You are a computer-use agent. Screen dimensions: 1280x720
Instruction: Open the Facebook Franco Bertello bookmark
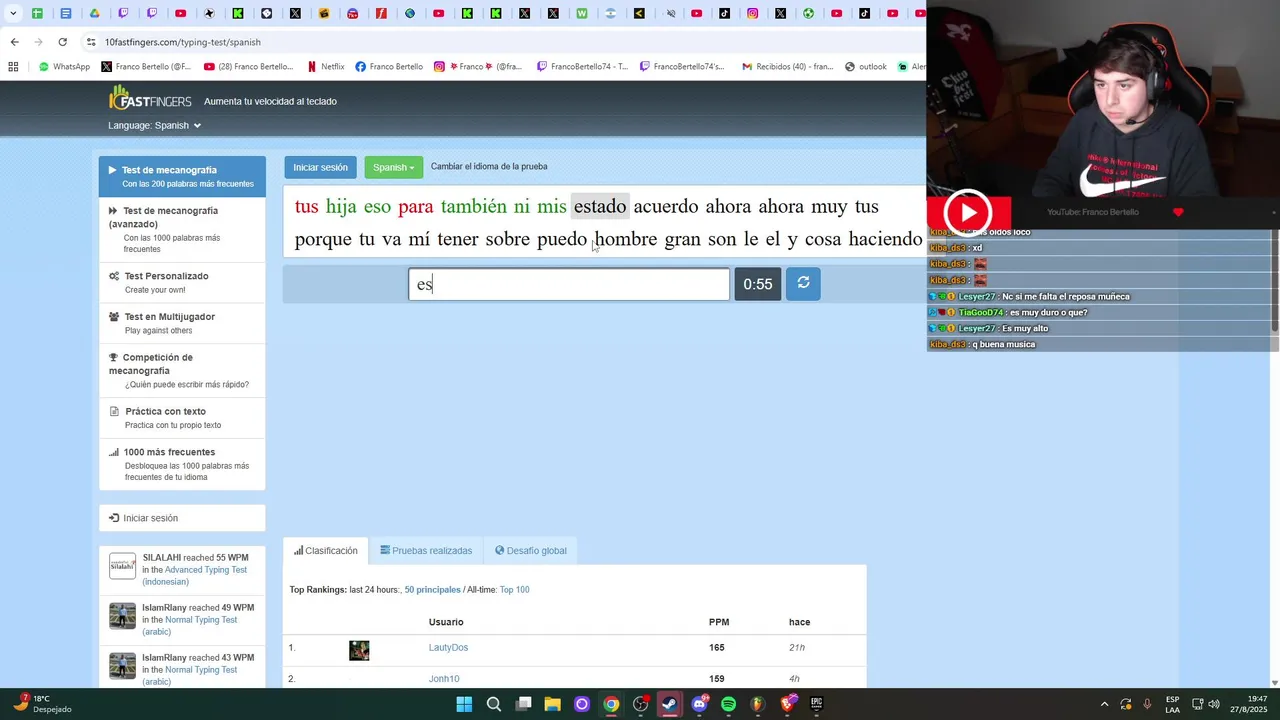pyautogui.click(x=389, y=67)
